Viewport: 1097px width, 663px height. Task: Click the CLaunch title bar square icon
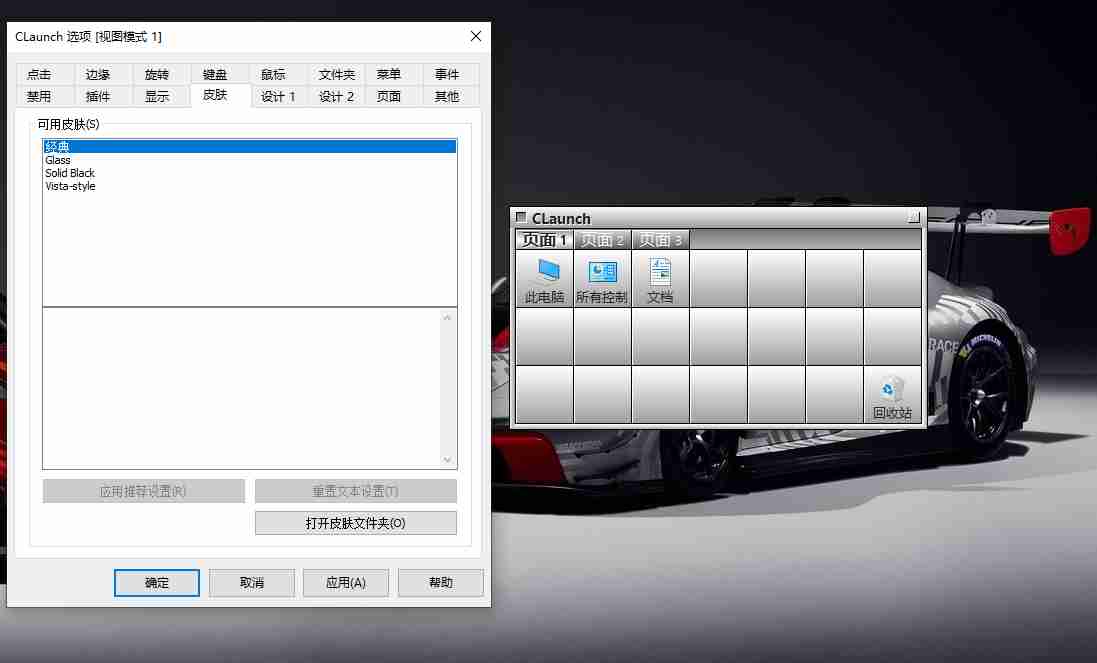[521, 218]
